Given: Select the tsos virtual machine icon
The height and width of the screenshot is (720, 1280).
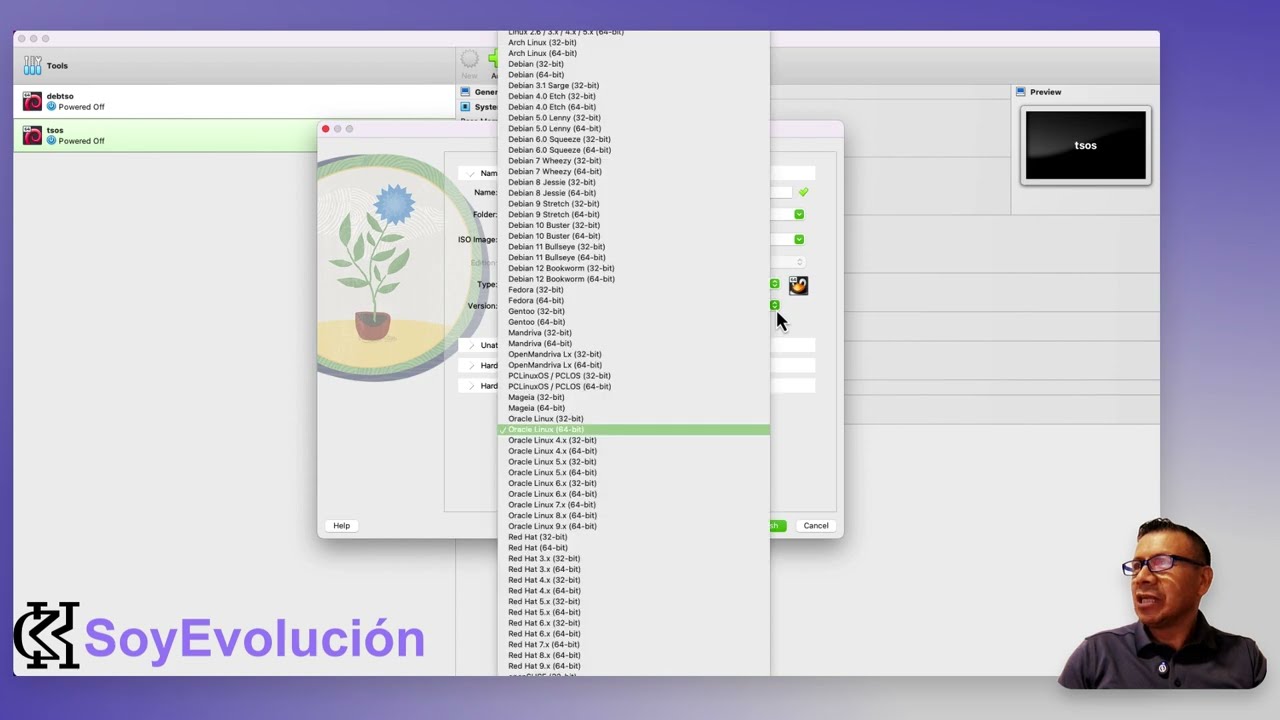Looking at the screenshot, I should (32, 135).
